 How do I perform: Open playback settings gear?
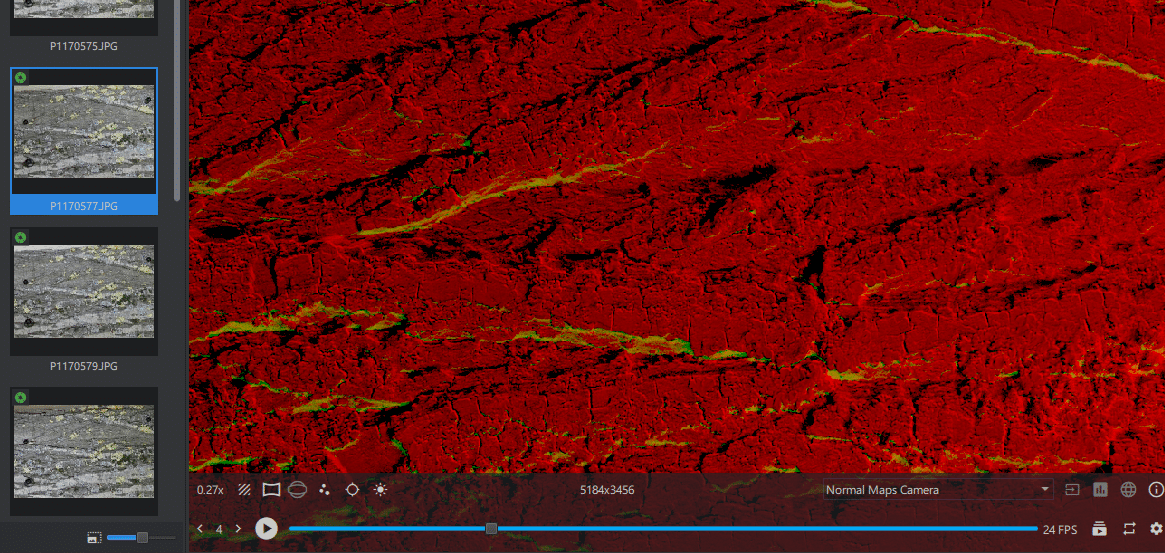click(x=1157, y=529)
